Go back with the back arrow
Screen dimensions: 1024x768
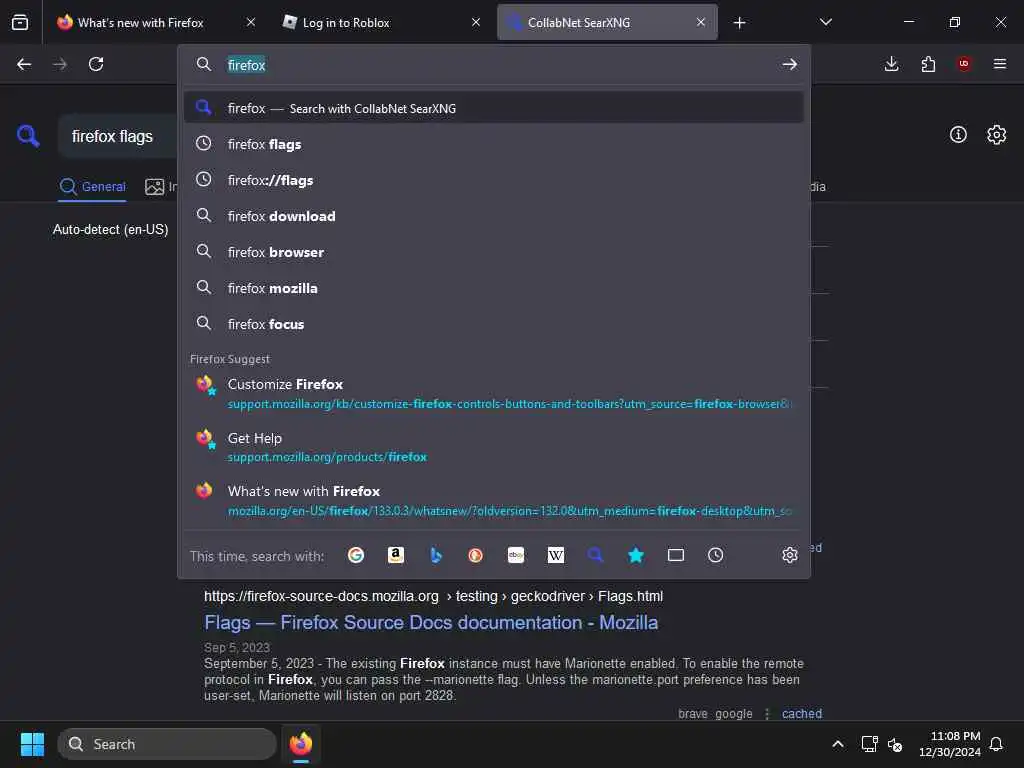(24, 64)
